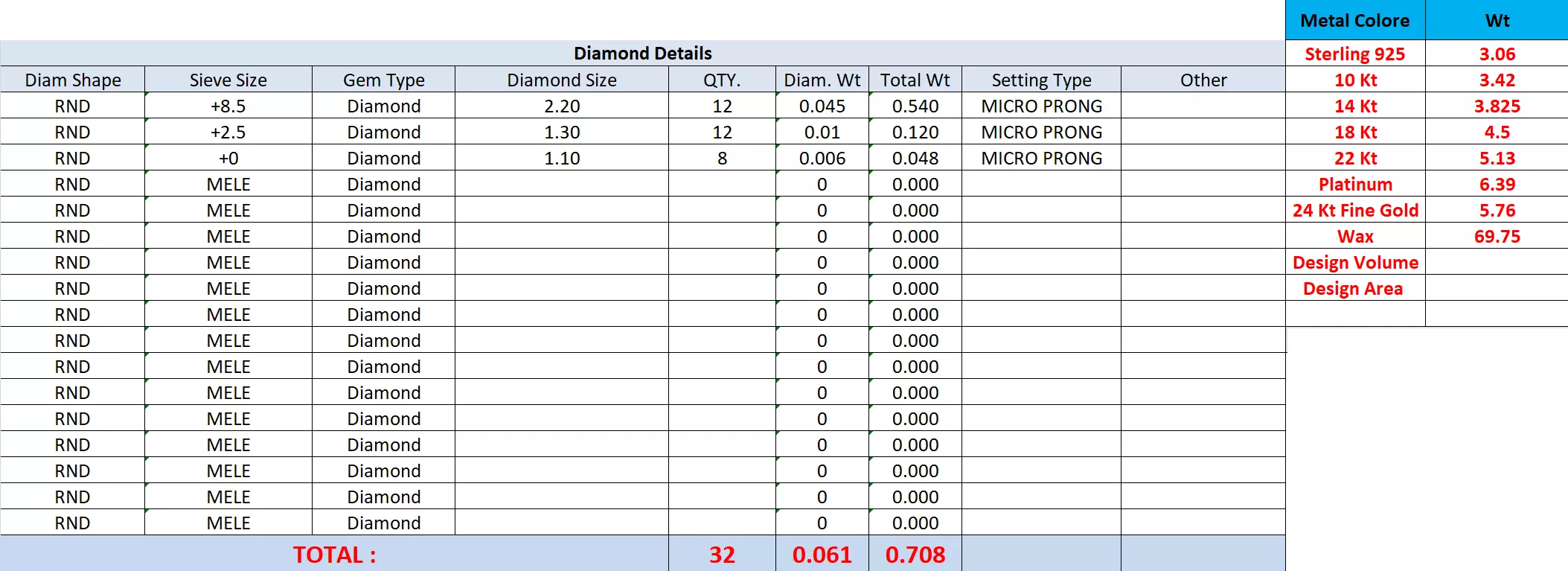Select diamond size cell '1.10'
The height and width of the screenshot is (571, 1568).
(562, 158)
